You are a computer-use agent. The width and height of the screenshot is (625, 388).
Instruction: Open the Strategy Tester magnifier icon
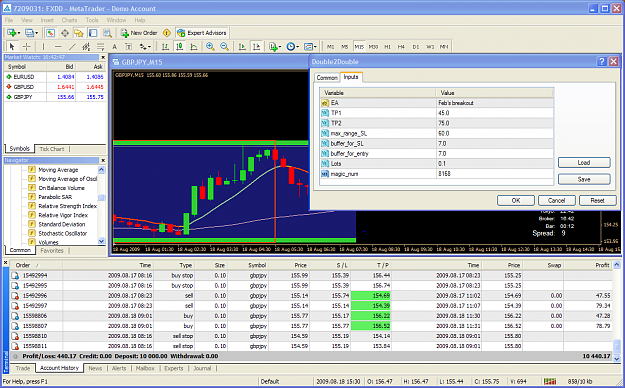[x=107, y=33]
